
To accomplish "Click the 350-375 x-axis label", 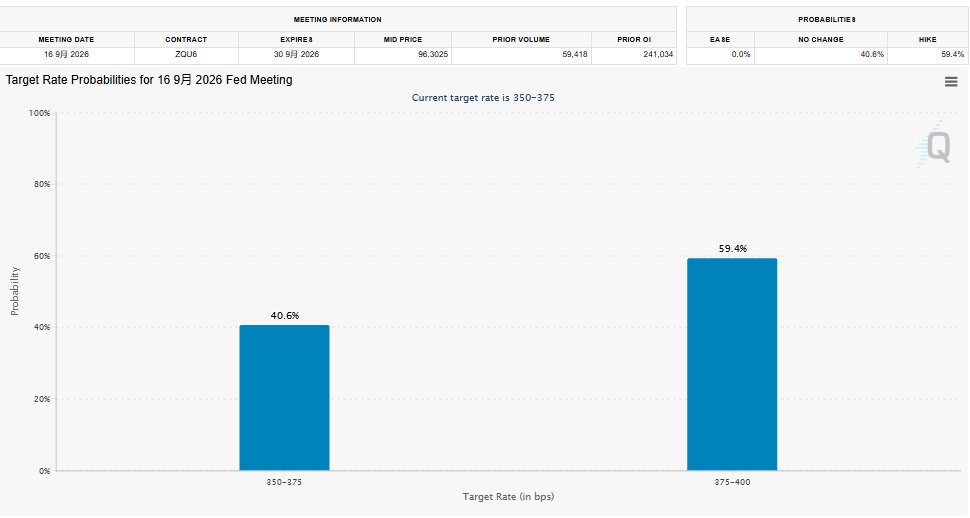I will [284, 482].
